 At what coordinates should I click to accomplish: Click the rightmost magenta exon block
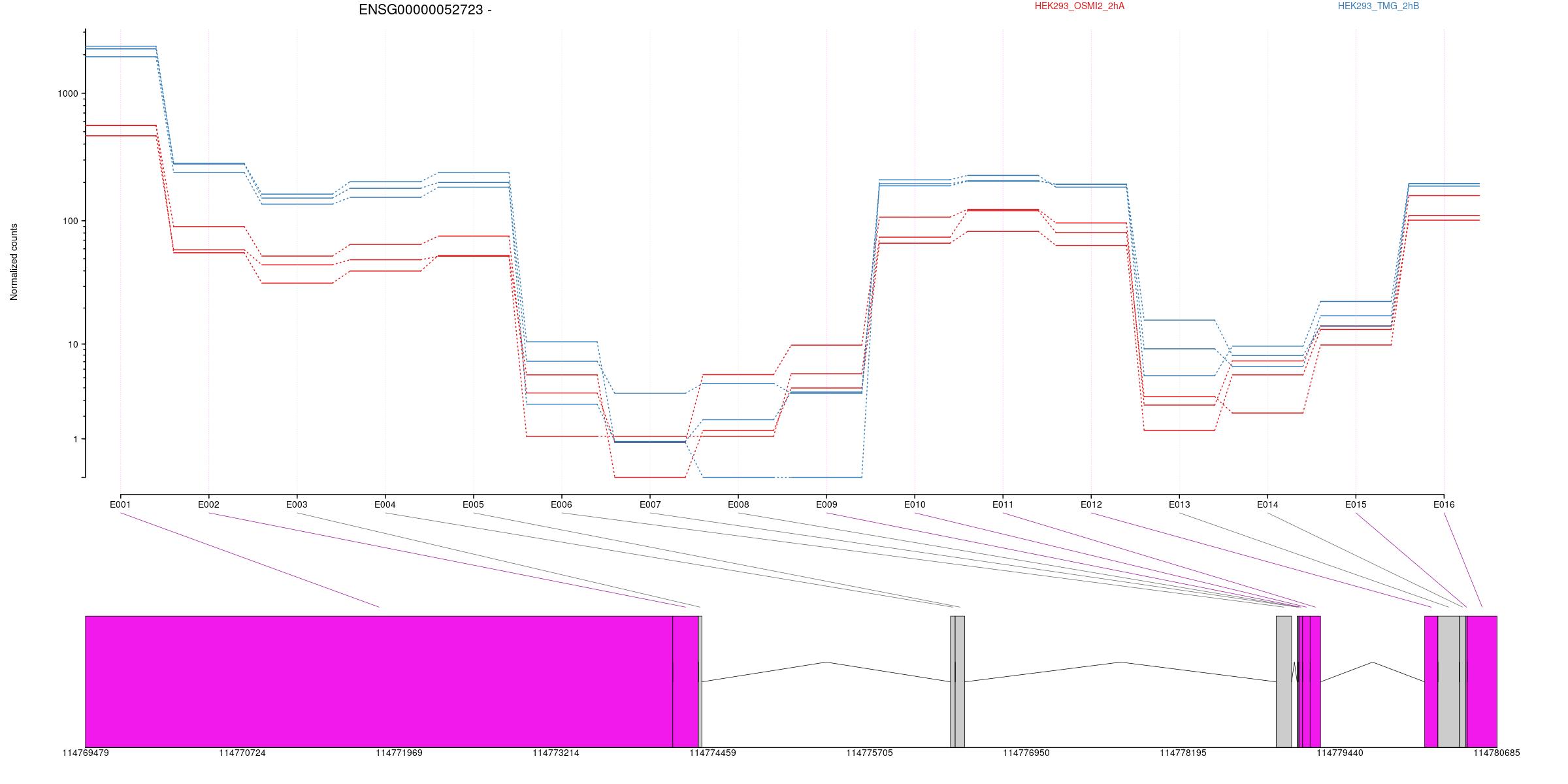coord(1482,681)
